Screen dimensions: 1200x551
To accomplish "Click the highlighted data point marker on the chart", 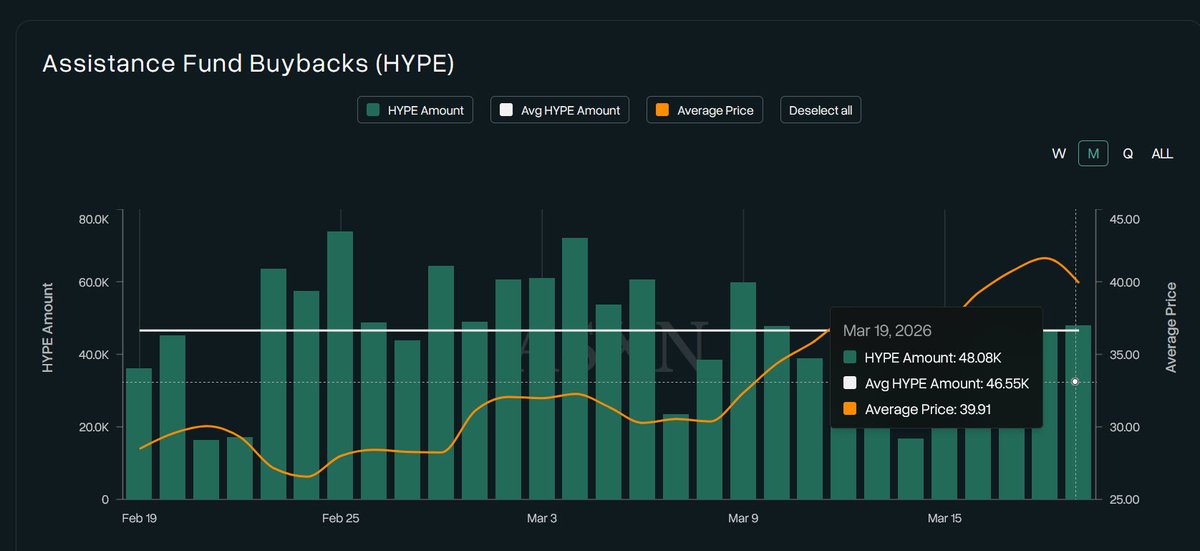I will coord(1075,381).
